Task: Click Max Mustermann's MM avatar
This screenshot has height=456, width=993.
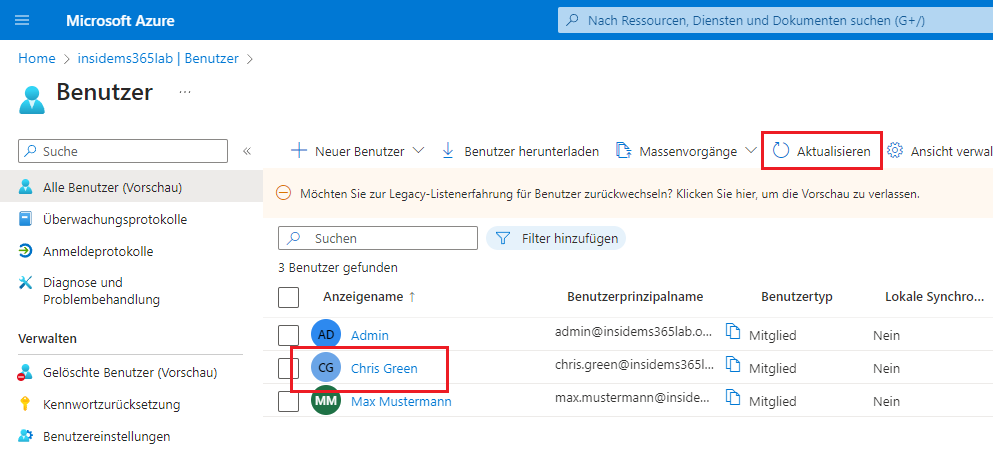Action: (326, 401)
